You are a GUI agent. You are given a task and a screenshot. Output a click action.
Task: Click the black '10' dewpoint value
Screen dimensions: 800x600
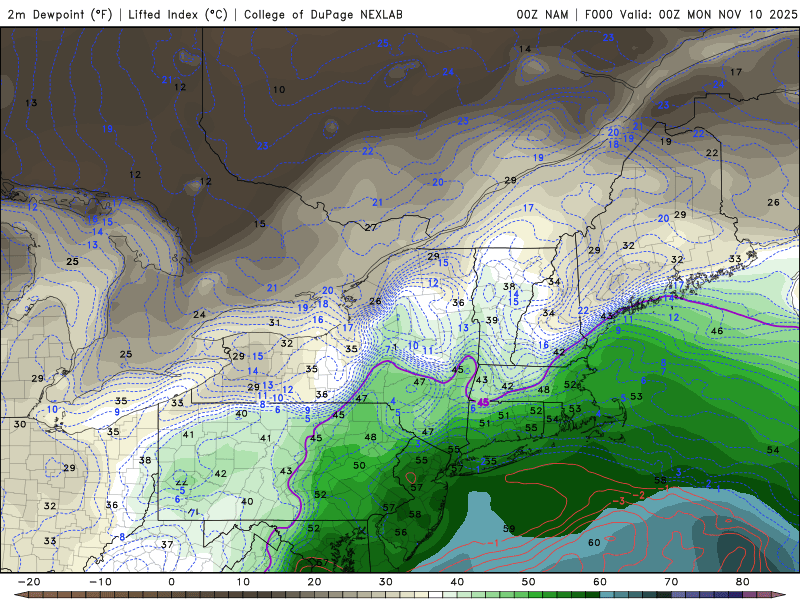[279, 89]
